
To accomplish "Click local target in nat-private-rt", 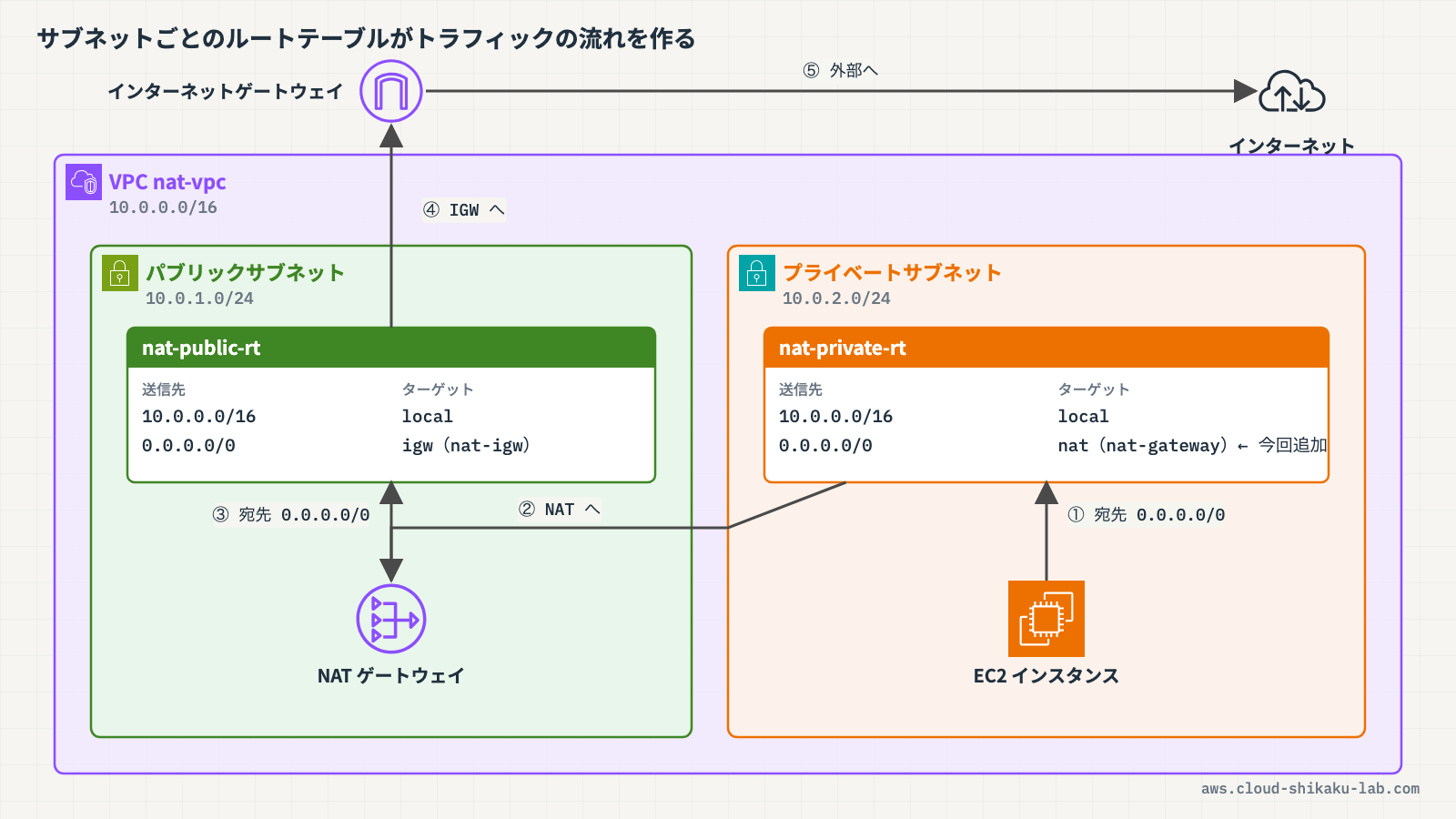I will pyautogui.click(x=1083, y=417).
